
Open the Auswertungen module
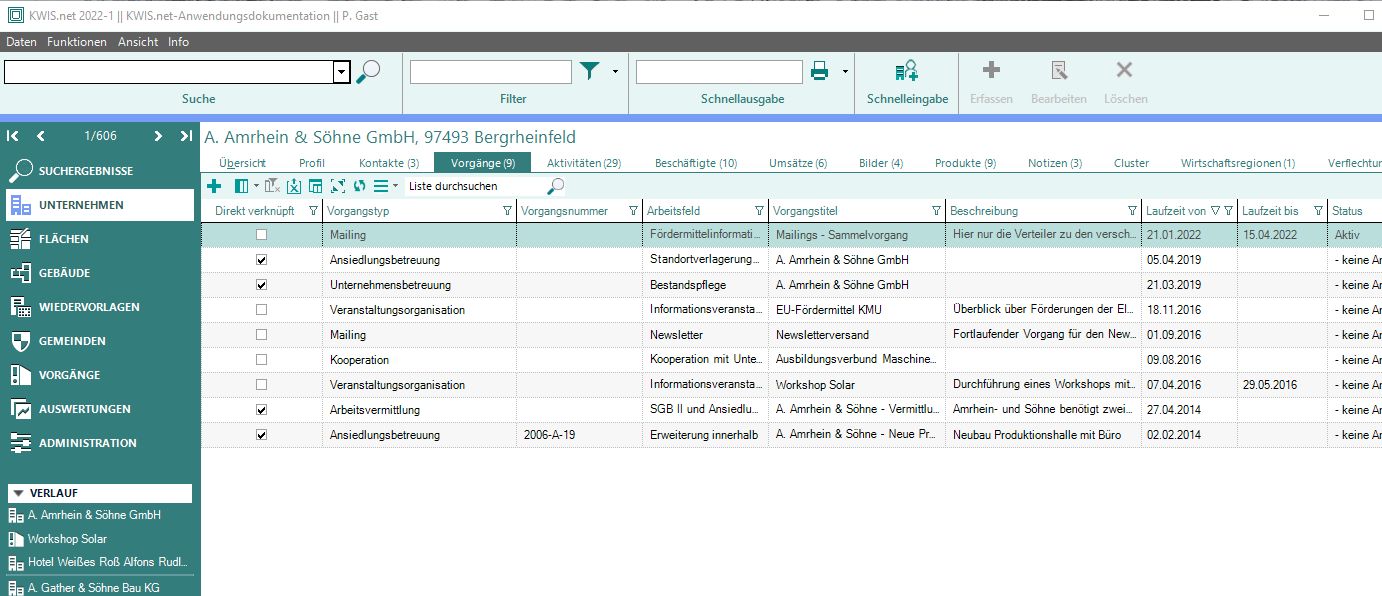[100, 409]
